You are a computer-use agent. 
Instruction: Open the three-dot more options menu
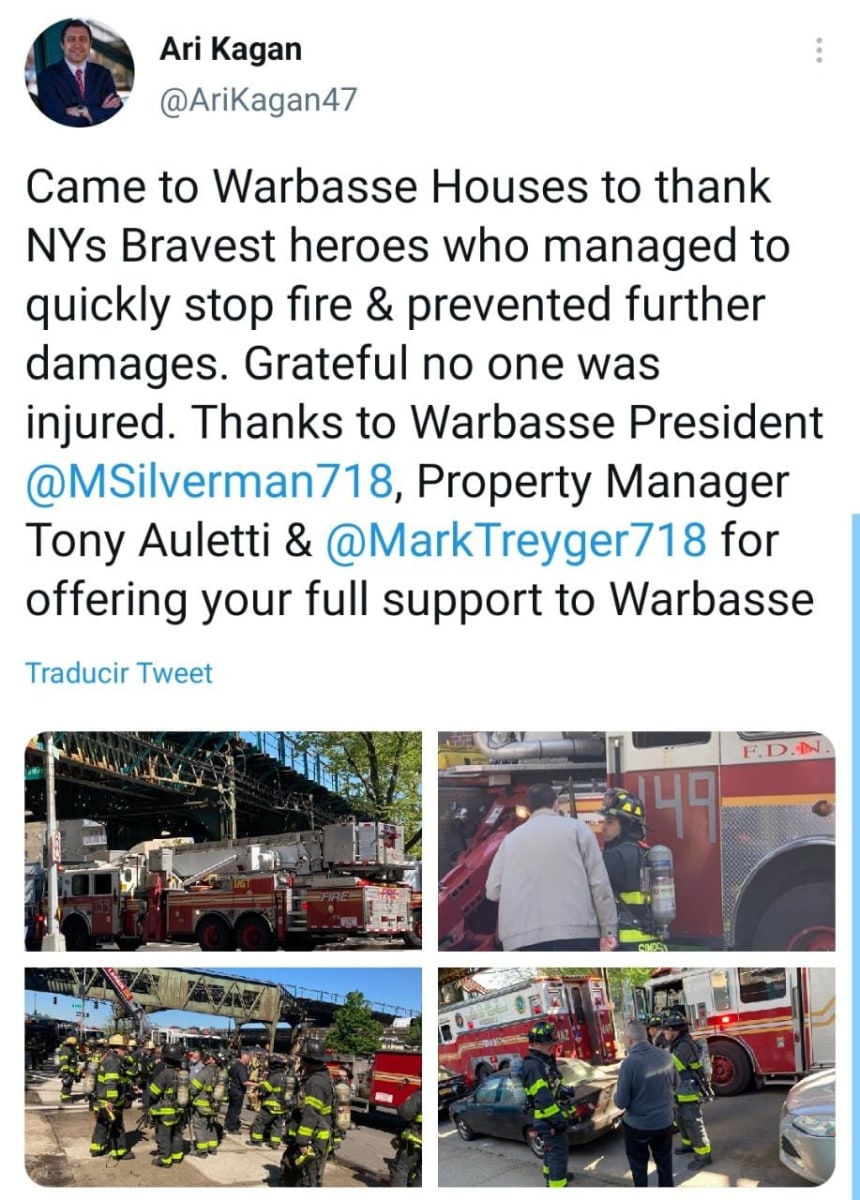819,50
